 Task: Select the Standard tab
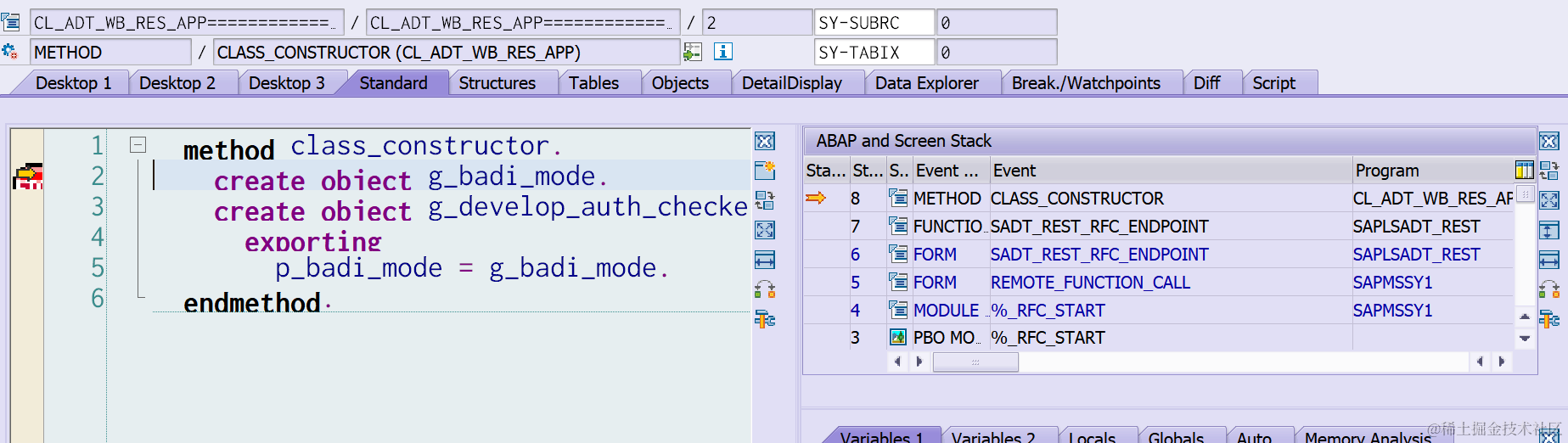click(393, 83)
